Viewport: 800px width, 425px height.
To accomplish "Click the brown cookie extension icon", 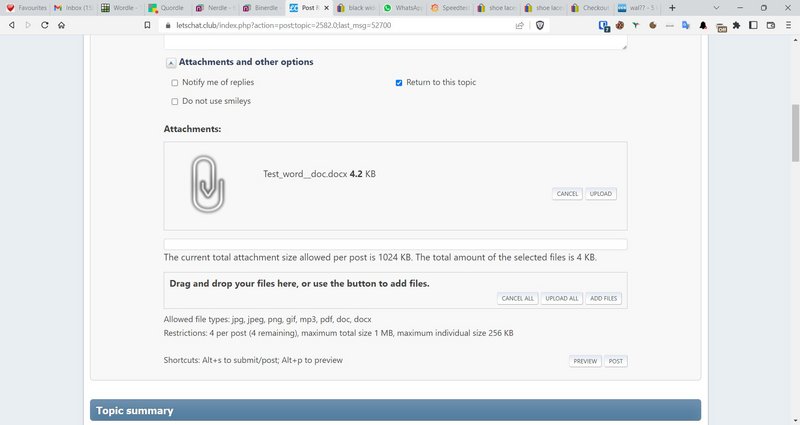I will 653,25.
